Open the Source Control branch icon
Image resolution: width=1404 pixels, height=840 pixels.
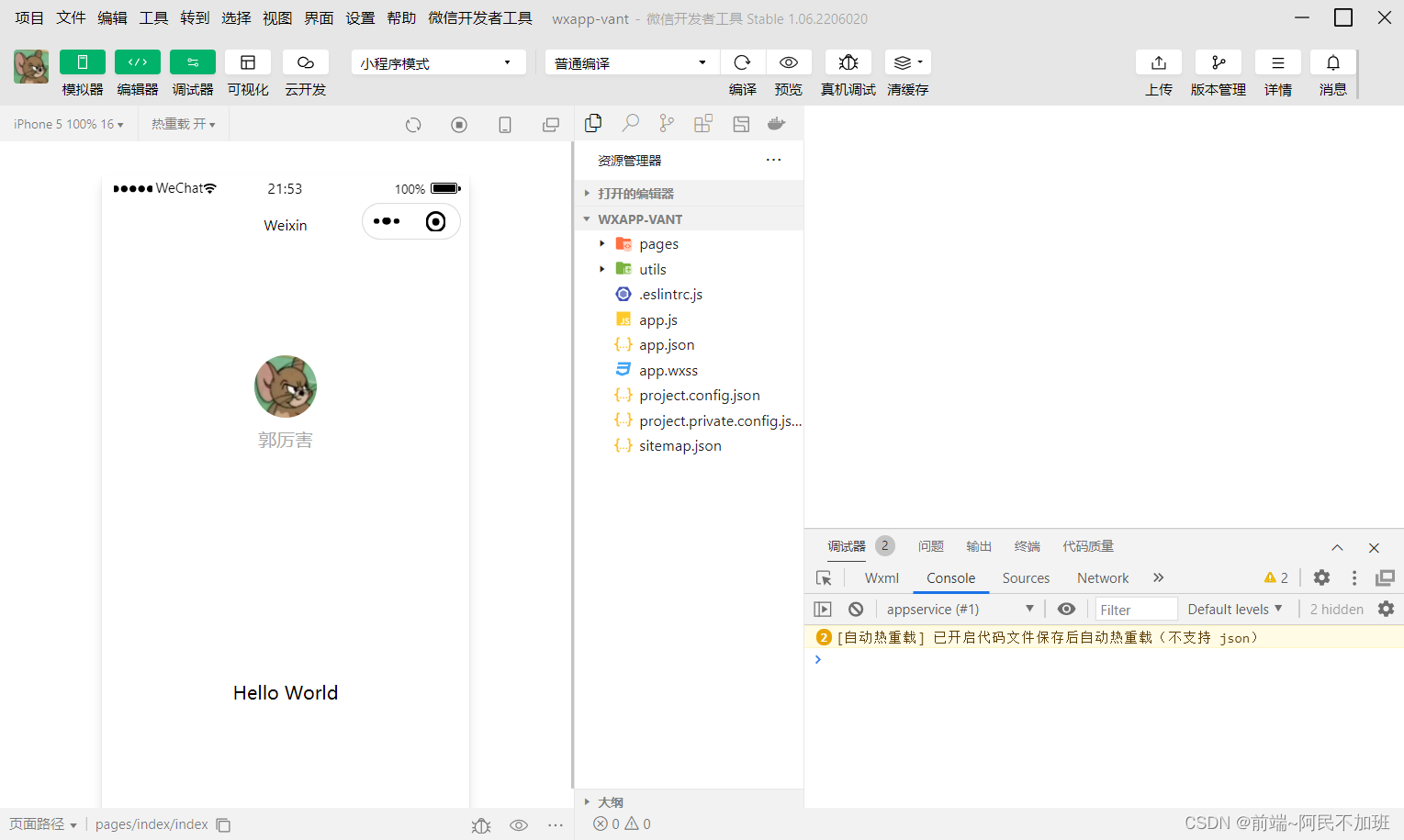tap(667, 123)
